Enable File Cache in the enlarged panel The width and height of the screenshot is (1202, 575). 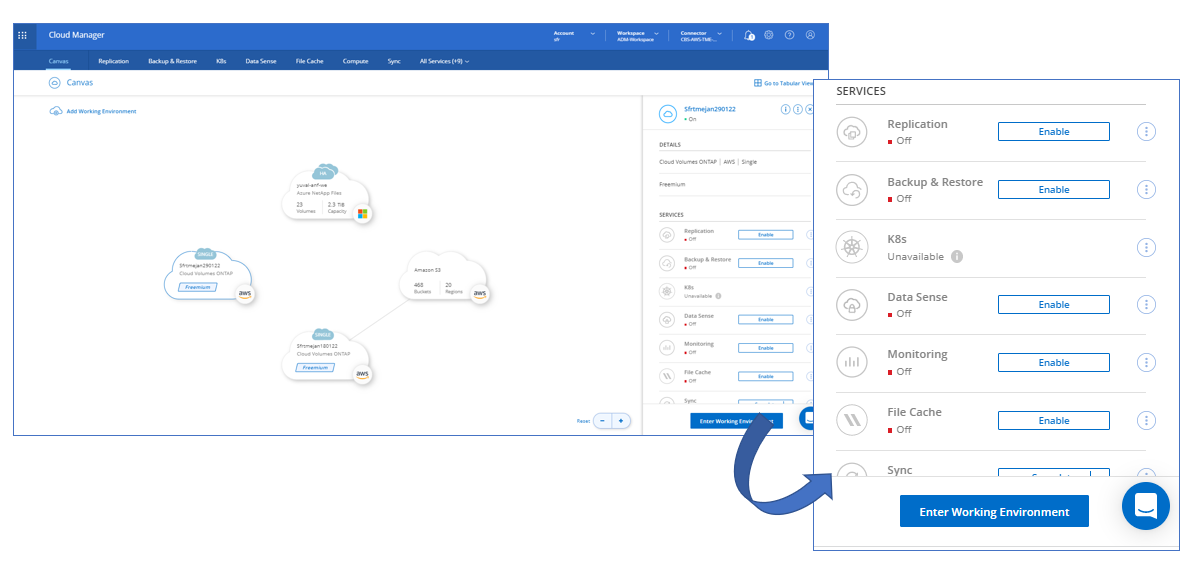point(1054,421)
